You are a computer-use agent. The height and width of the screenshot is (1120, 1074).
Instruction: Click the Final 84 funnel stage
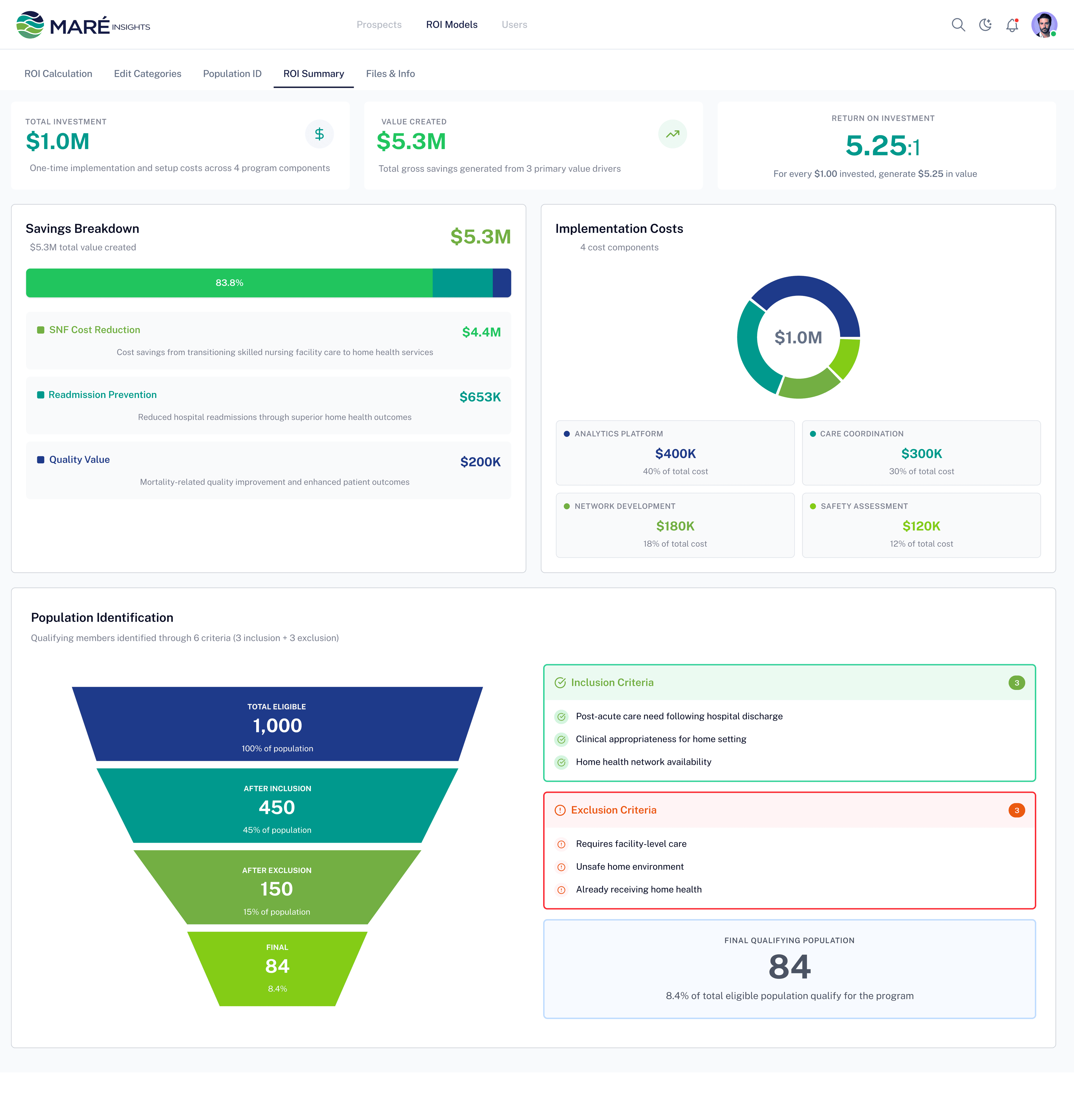277,969
